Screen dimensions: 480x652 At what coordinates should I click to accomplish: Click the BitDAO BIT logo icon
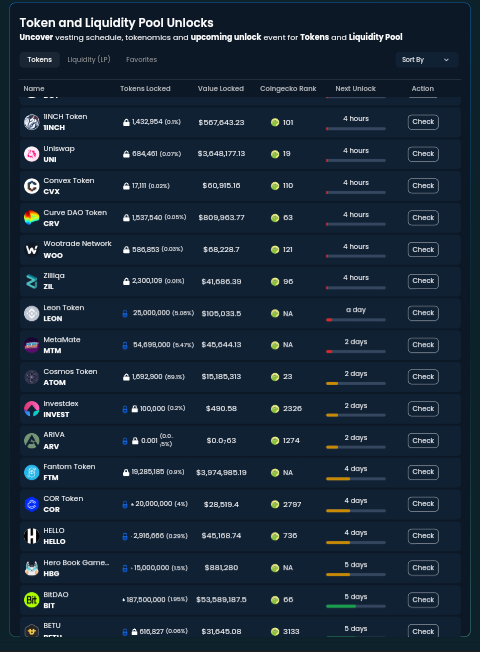click(x=32, y=600)
